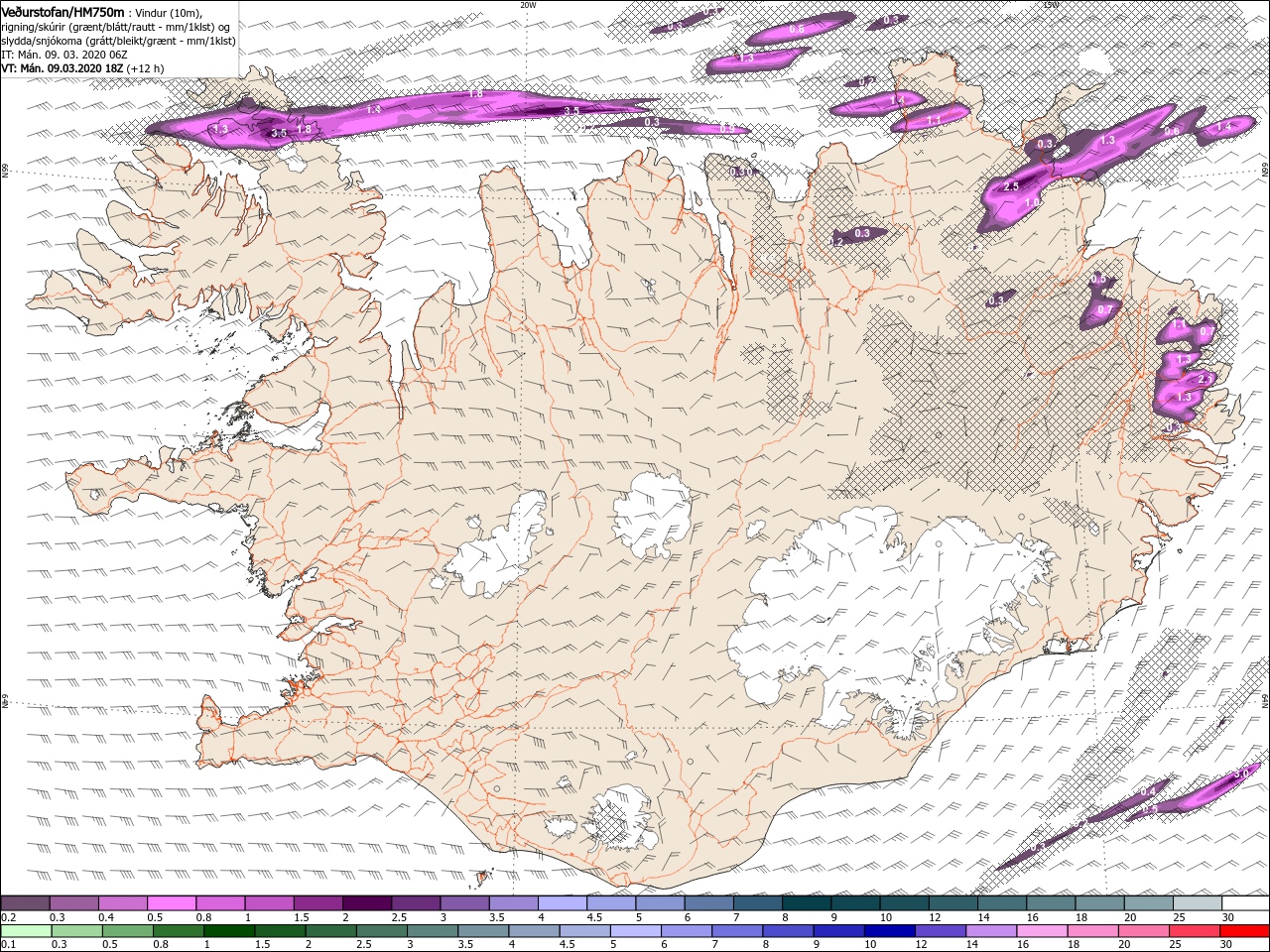Pick the pale green 0.1 swatch in bottom legend row
The width and height of the screenshot is (1270, 952).
[26, 931]
